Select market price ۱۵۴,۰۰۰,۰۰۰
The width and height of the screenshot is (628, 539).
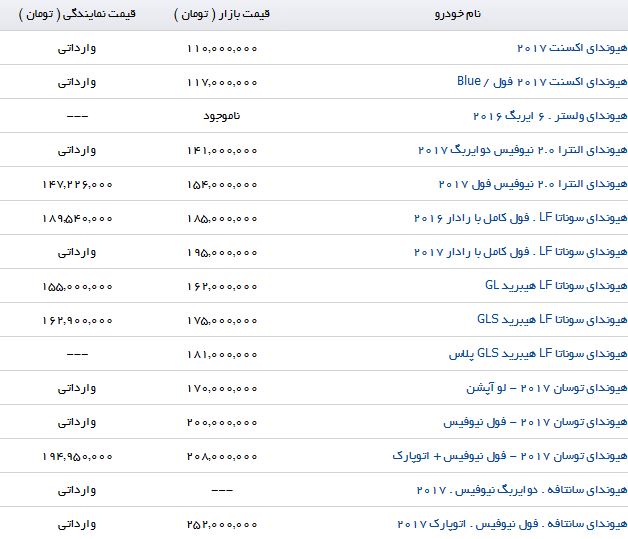coord(222,185)
